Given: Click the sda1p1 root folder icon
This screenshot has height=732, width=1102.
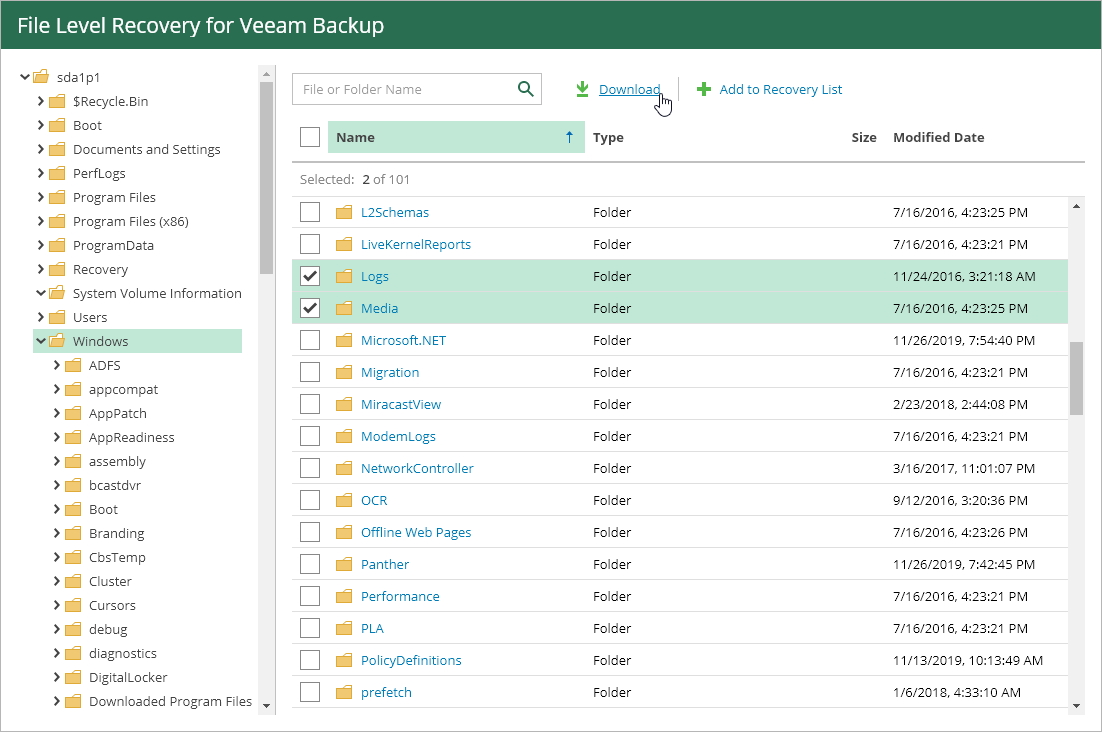Looking at the screenshot, I should [41, 77].
